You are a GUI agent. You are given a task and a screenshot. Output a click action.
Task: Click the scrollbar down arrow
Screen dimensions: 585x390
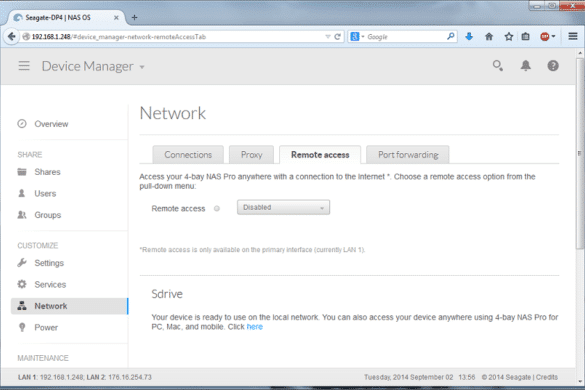point(580,381)
